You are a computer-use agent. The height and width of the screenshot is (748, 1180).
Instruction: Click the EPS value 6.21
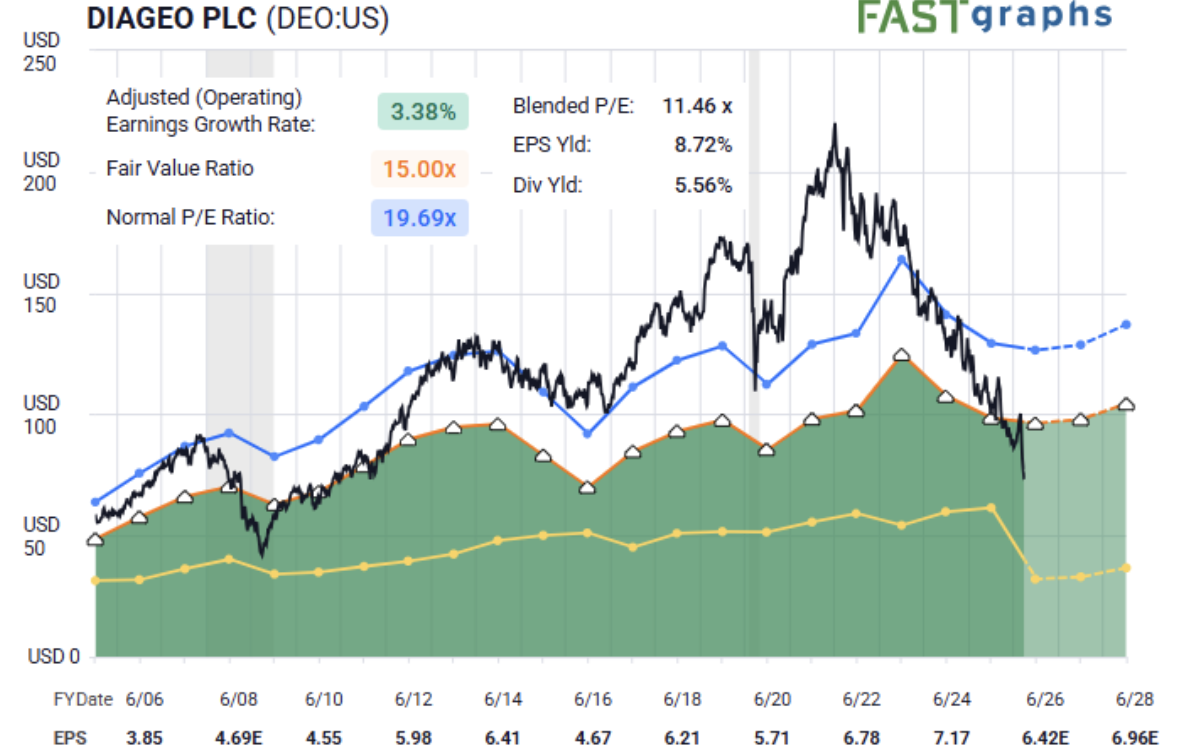tap(683, 737)
